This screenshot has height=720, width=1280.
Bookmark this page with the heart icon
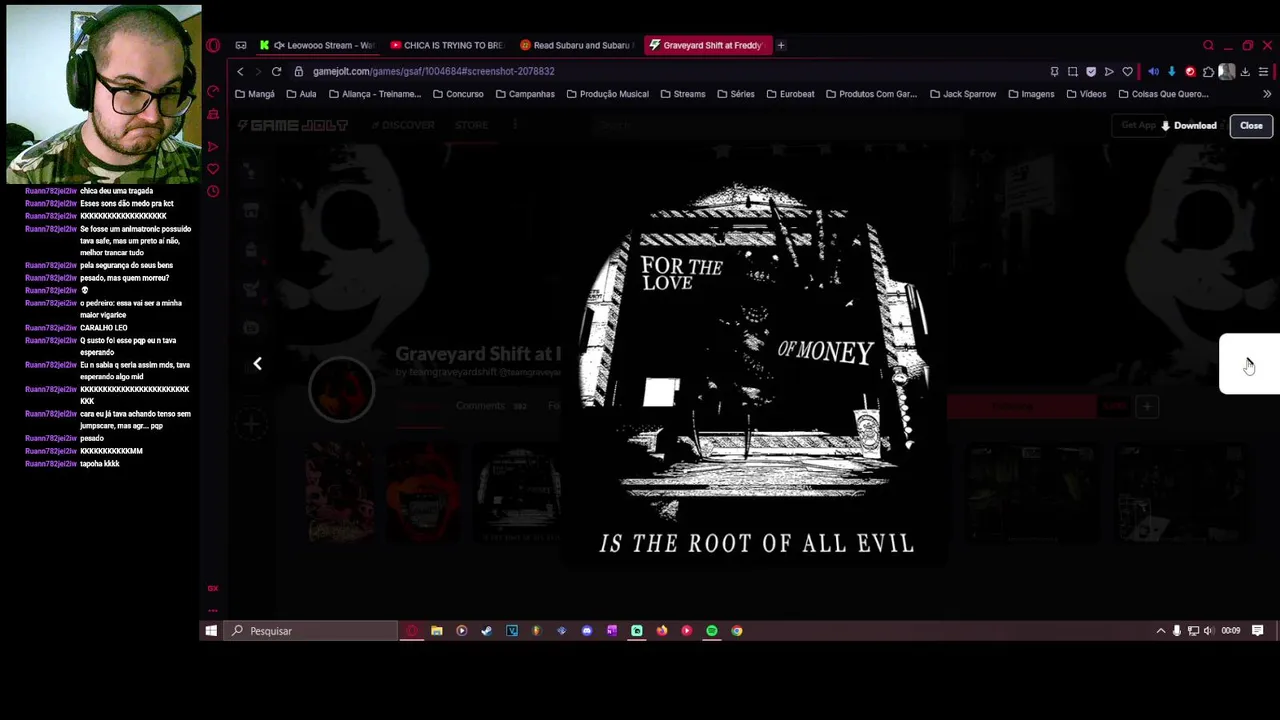1127,71
